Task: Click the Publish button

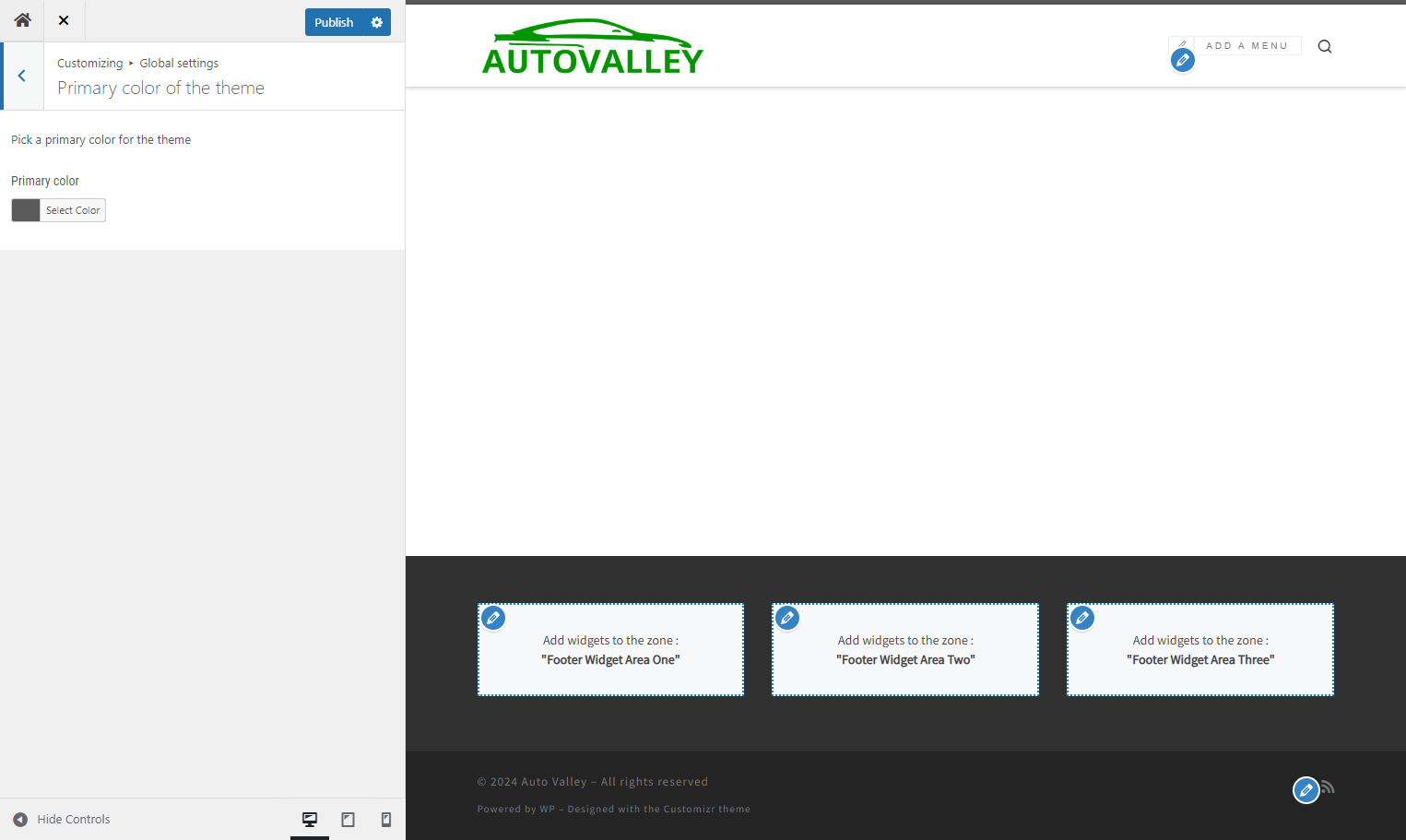Action: pyautogui.click(x=334, y=22)
